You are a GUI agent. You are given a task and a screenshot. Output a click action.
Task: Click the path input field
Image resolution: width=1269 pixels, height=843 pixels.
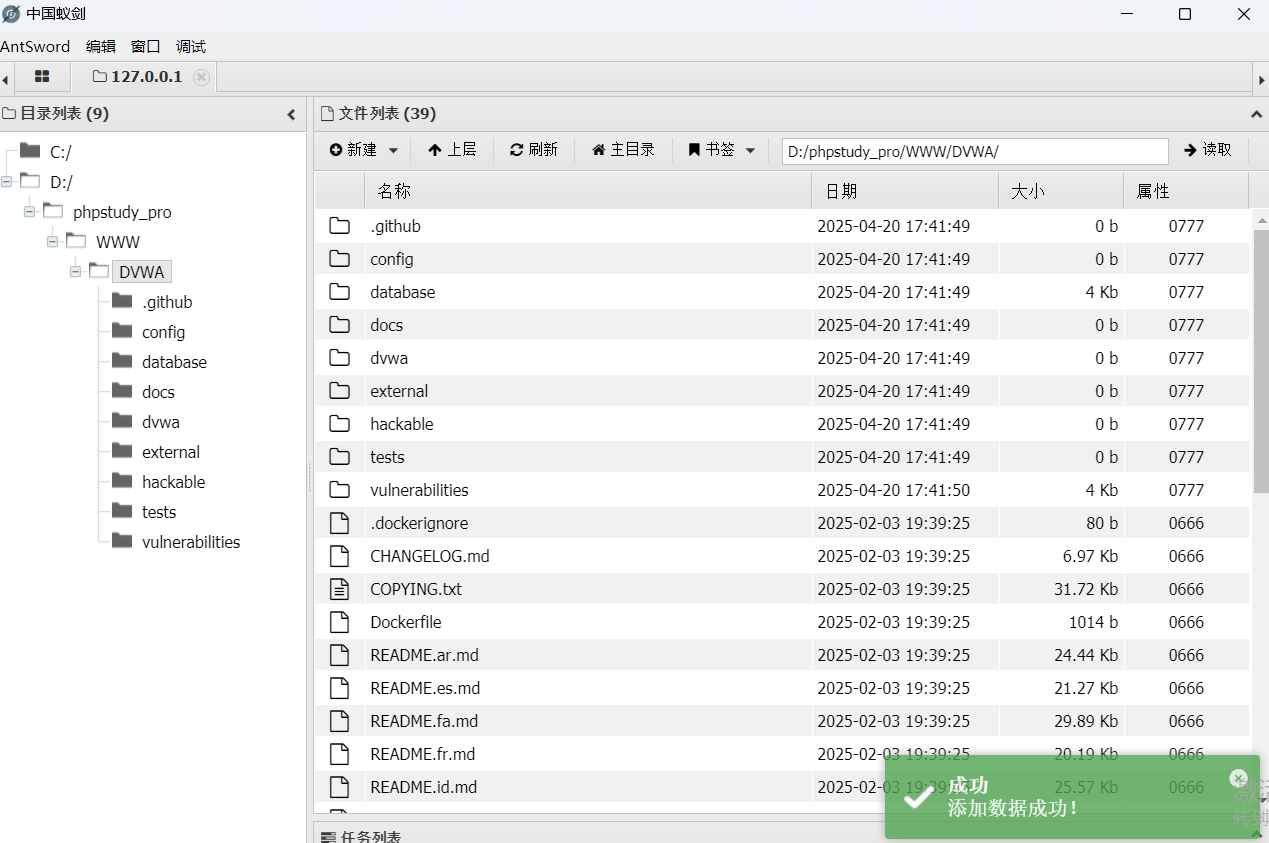(975, 151)
